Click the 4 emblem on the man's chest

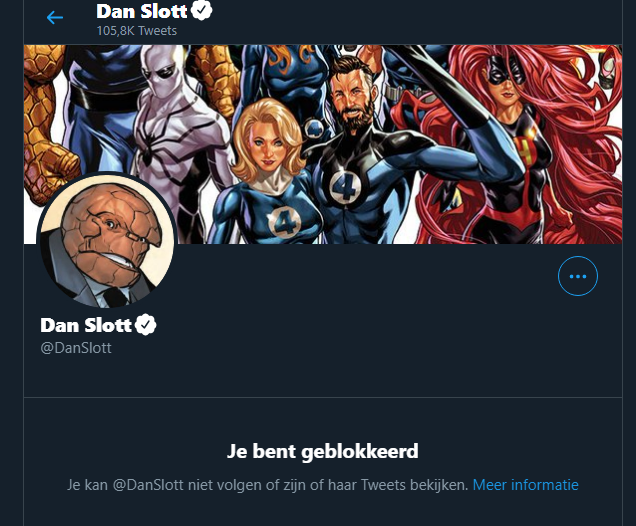coord(346,187)
